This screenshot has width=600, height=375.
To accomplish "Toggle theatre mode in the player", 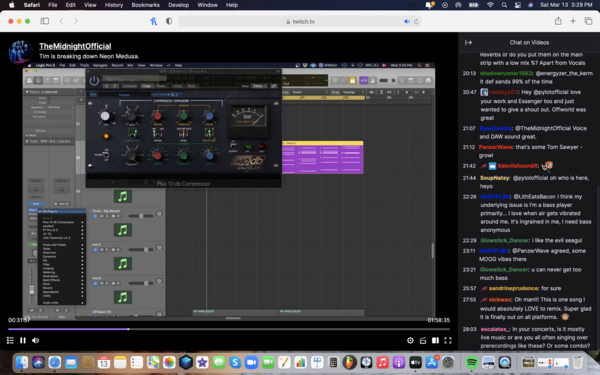I will tap(435, 340).
